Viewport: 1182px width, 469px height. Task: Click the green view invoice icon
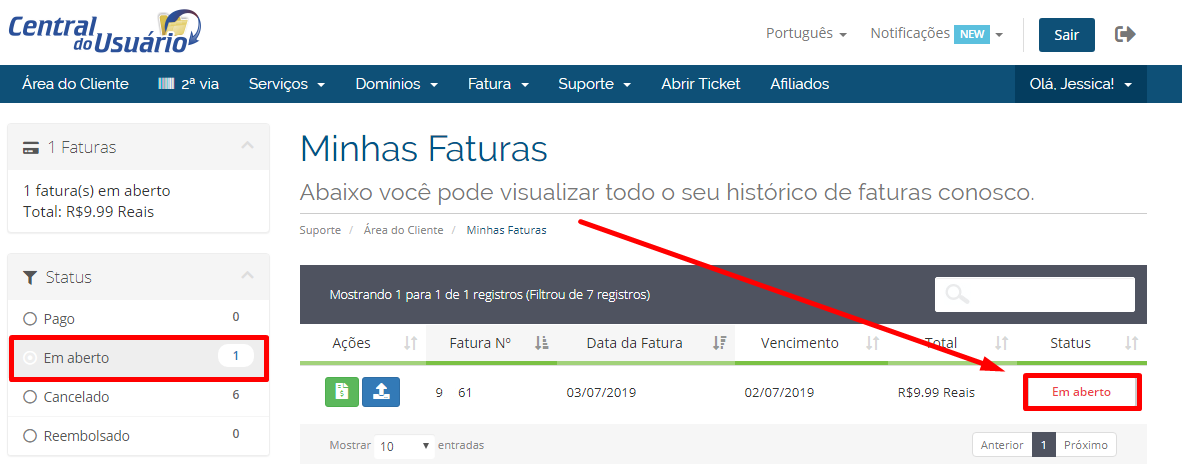tap(341, 392)
